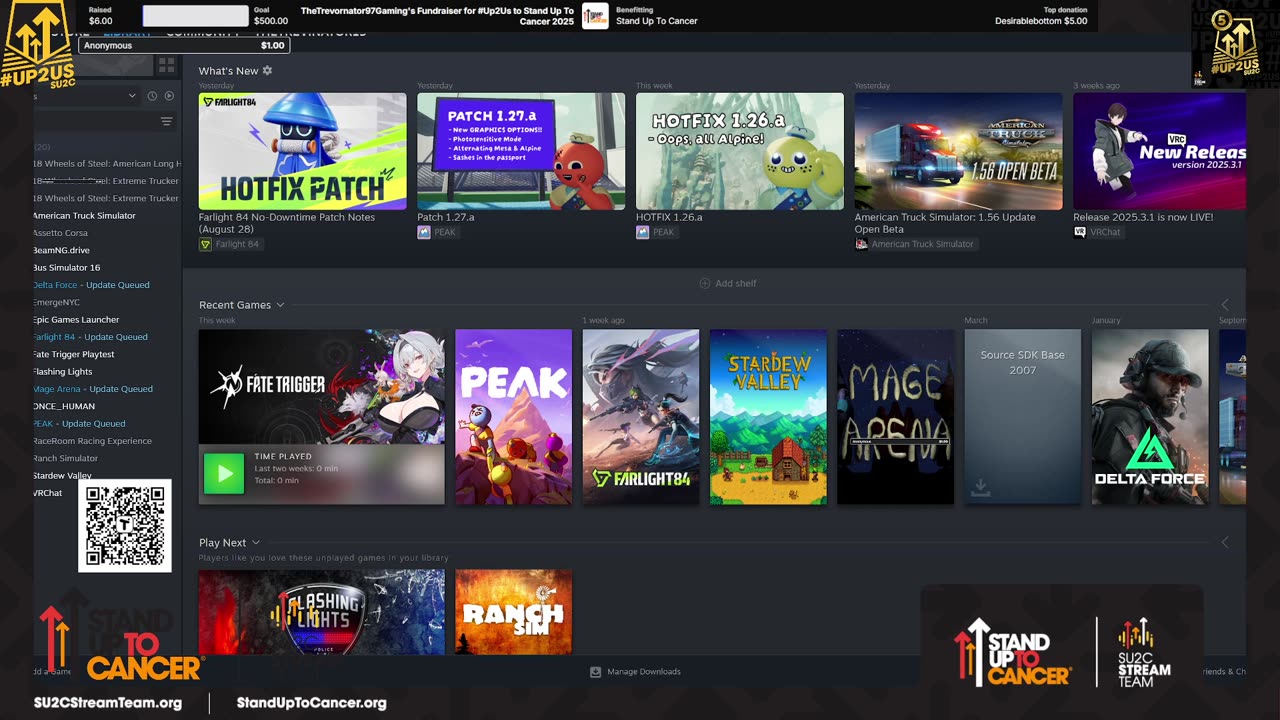Click the Add shelf plus icon

tap(705, 283)
